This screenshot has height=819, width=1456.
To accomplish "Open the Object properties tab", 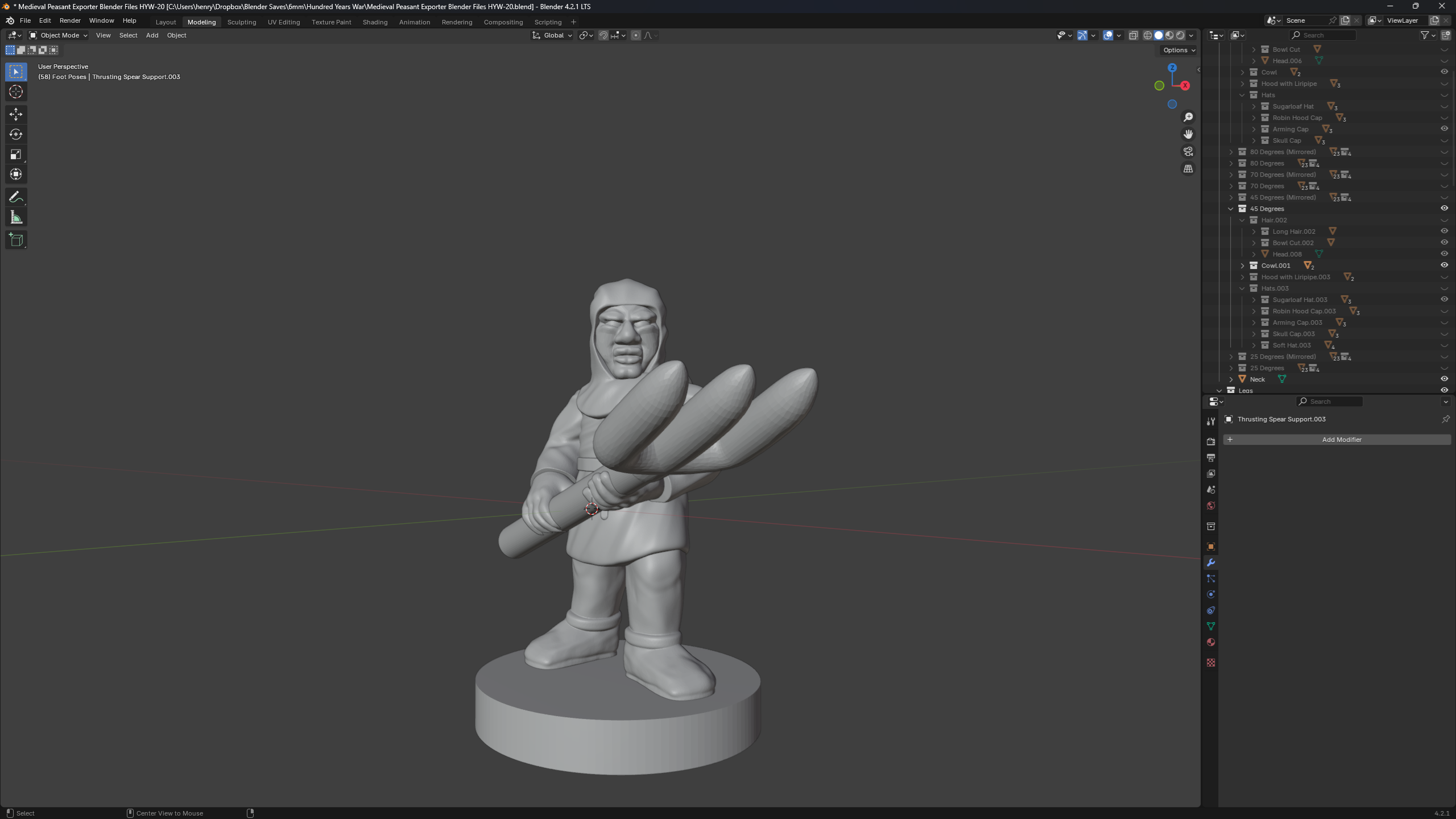I will click(1211, 547).
